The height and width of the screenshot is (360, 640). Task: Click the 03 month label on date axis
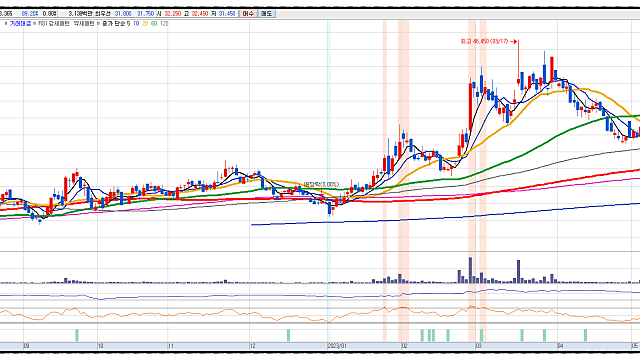pyautogui.click(x=479, y=346)
